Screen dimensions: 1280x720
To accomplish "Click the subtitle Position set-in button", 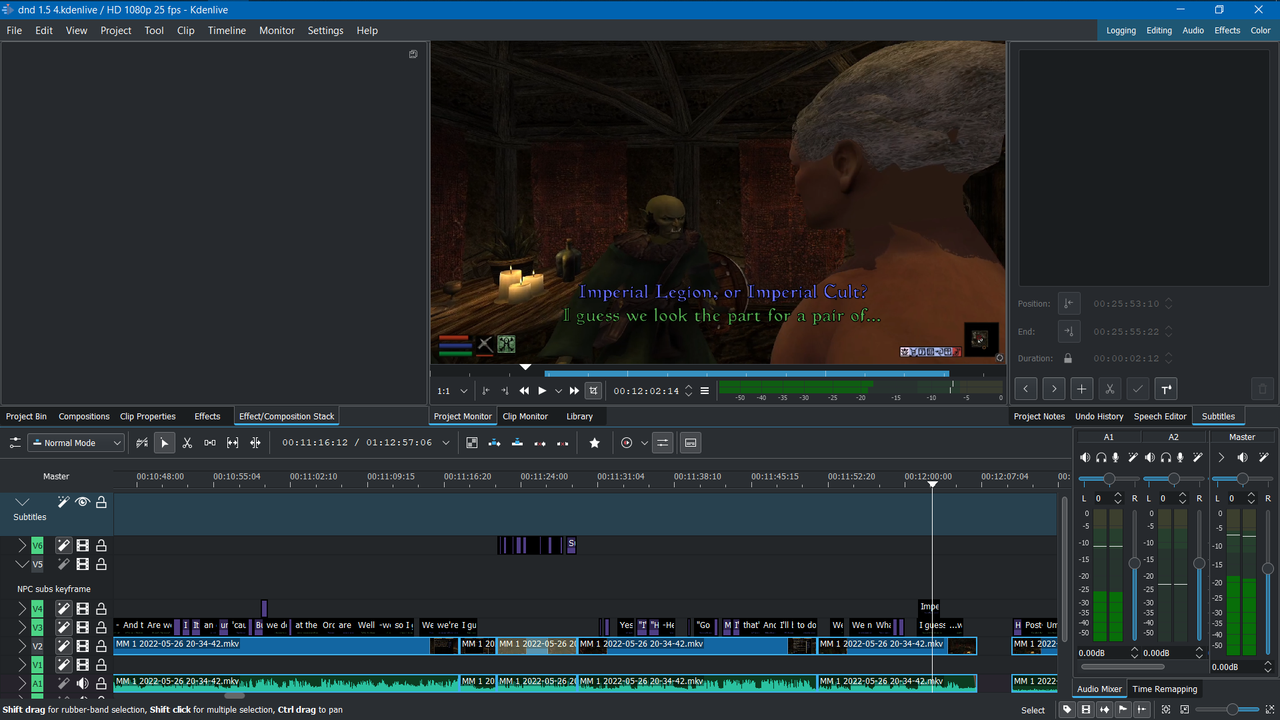I will click(1069, 304).
